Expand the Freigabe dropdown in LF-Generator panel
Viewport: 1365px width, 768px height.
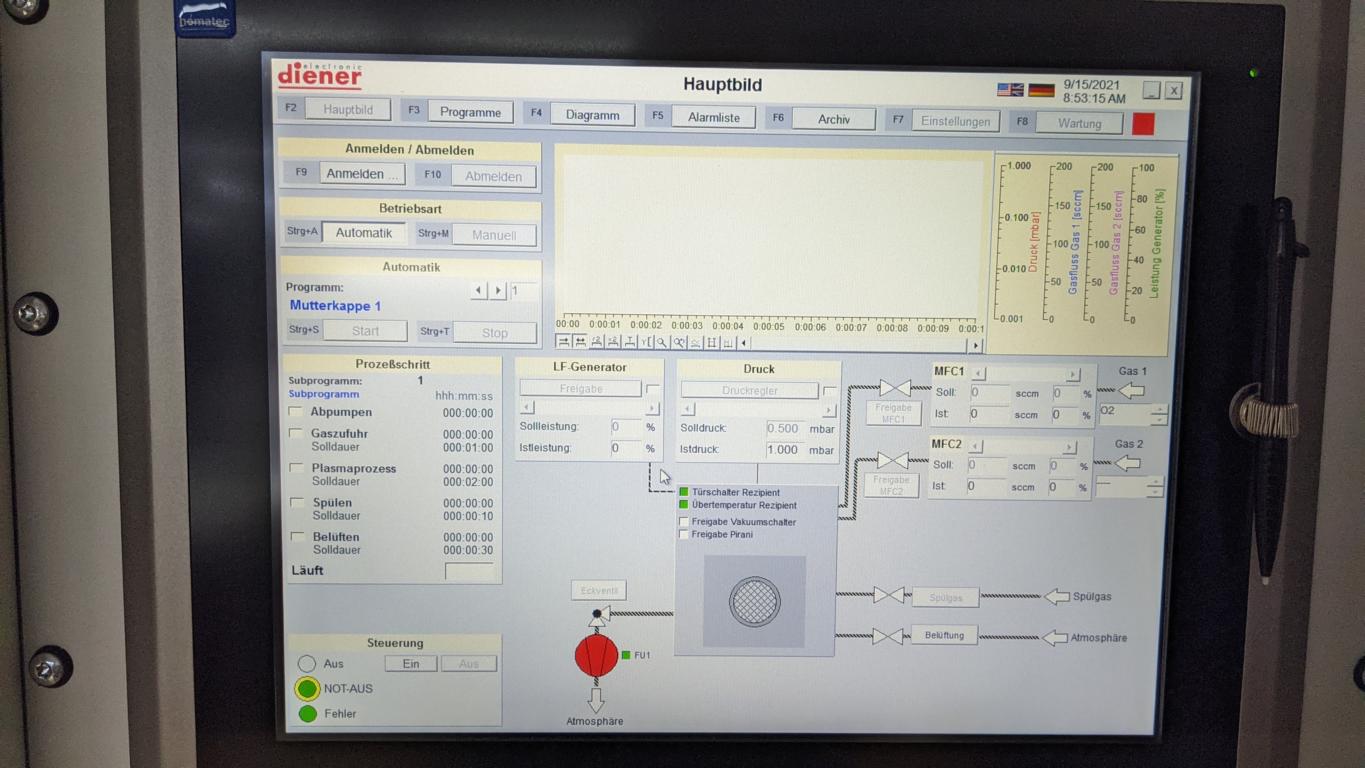(580, 387)
